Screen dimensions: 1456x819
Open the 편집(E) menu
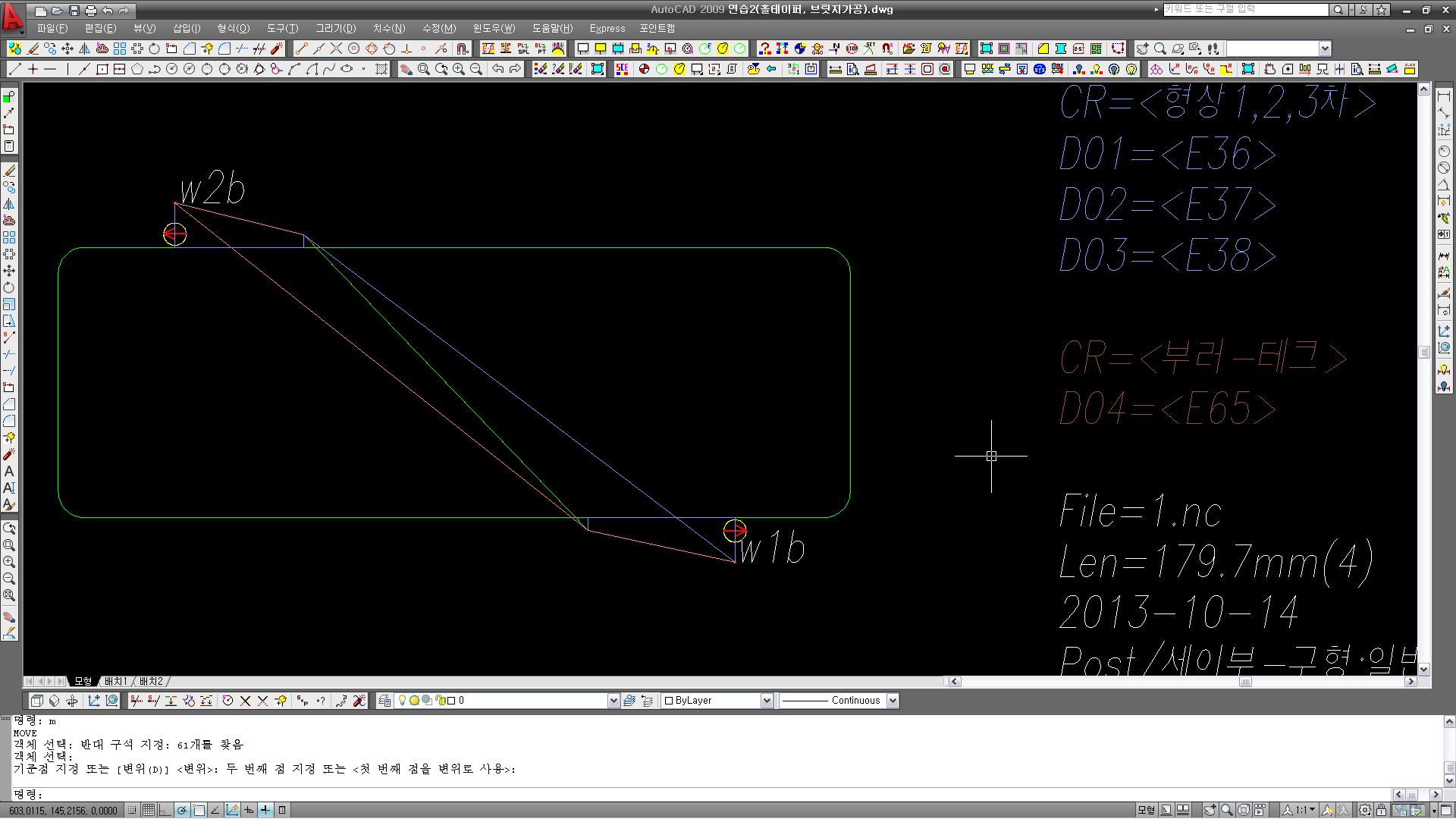coord(100,28)
